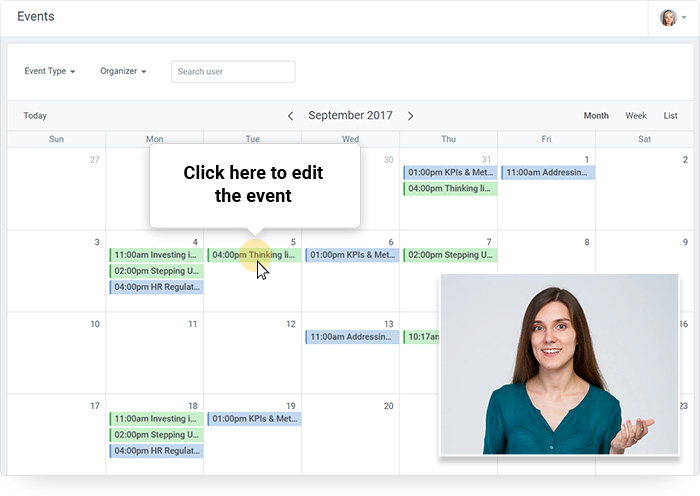Select day number 12
Screen dimensions: 700x496
click(291, 324)
